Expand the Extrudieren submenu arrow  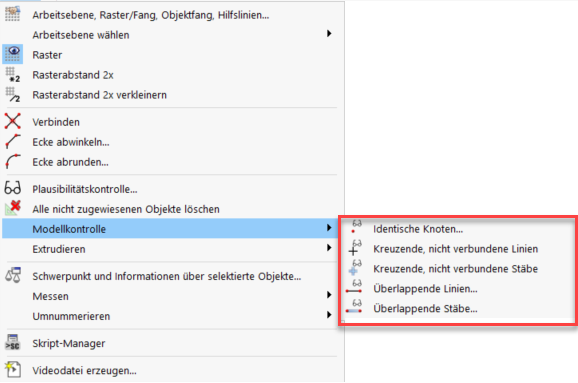[329, 248]
